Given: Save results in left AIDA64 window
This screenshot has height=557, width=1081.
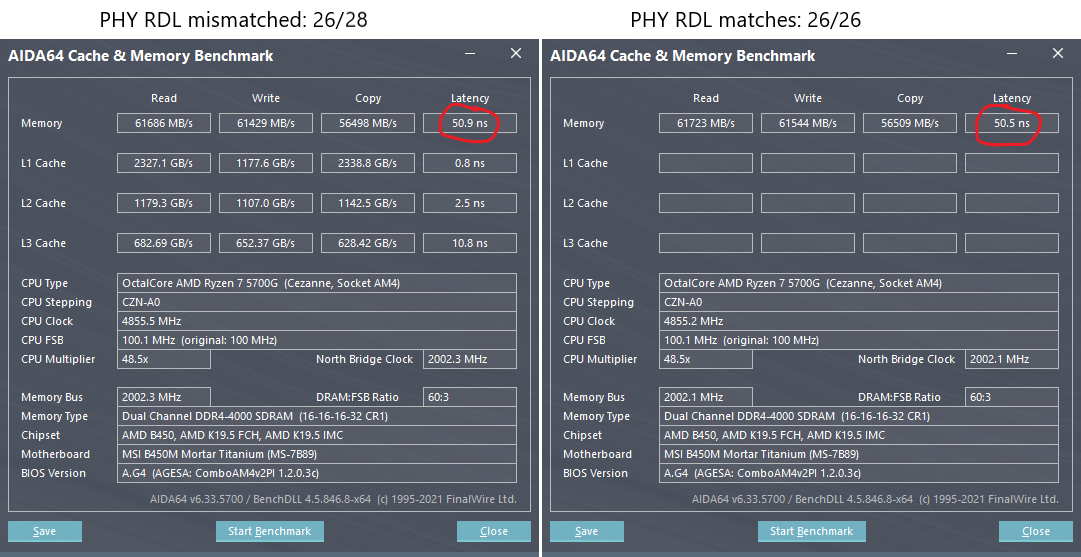Looking at the screenshot, I should (45, 531).
